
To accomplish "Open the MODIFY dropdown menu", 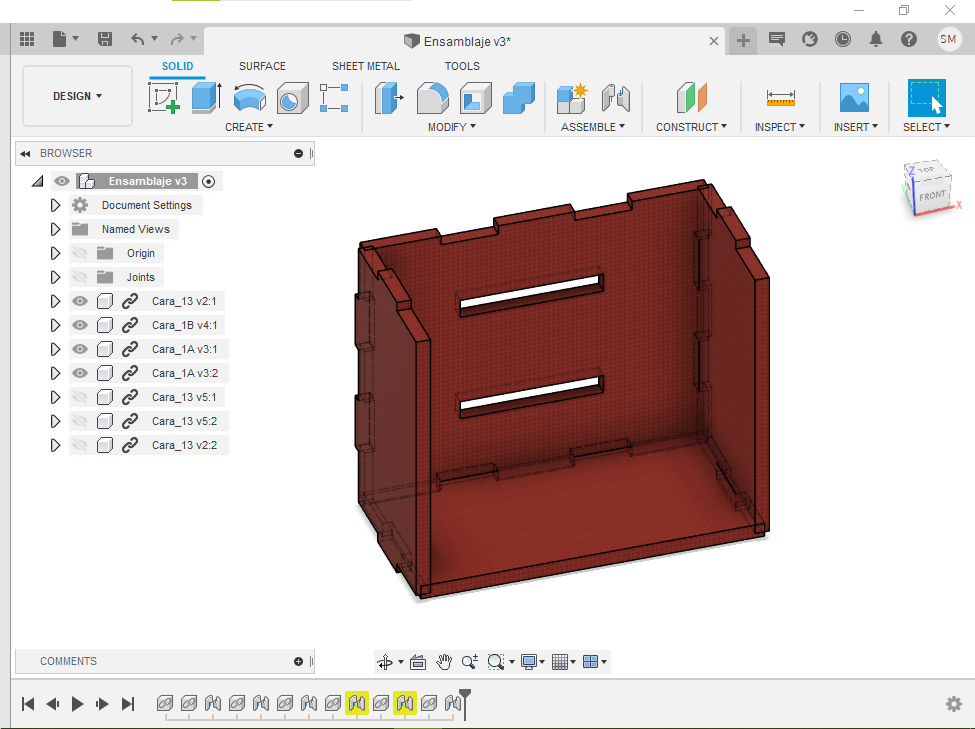I will coord(452,127).
